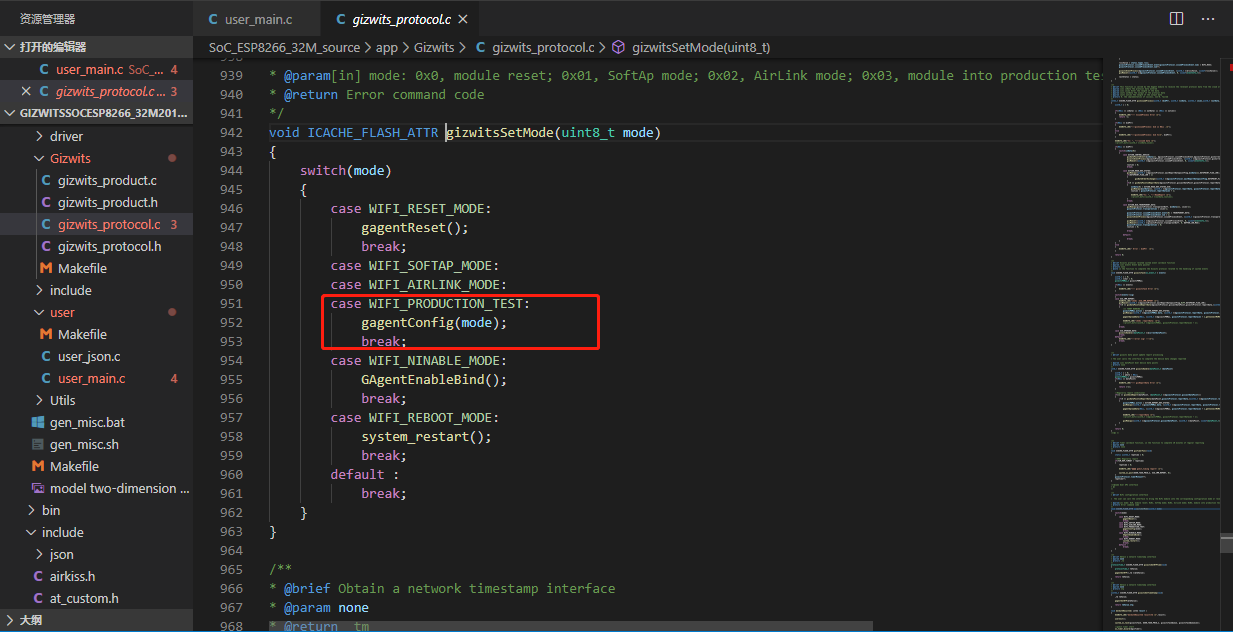The image size is (1233, 632).
Task: Close the gizwits_protocol.c tab
Action: pyautogui.click(x=461, y=19)
